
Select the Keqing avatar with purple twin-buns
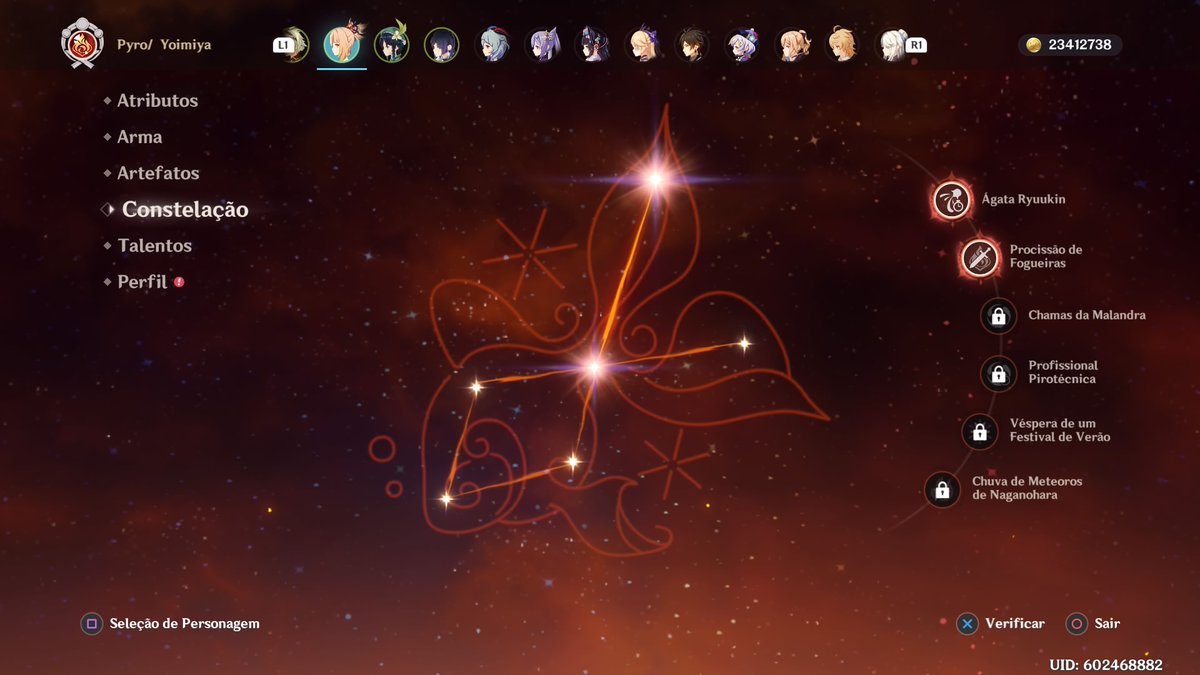click(541, 45)
